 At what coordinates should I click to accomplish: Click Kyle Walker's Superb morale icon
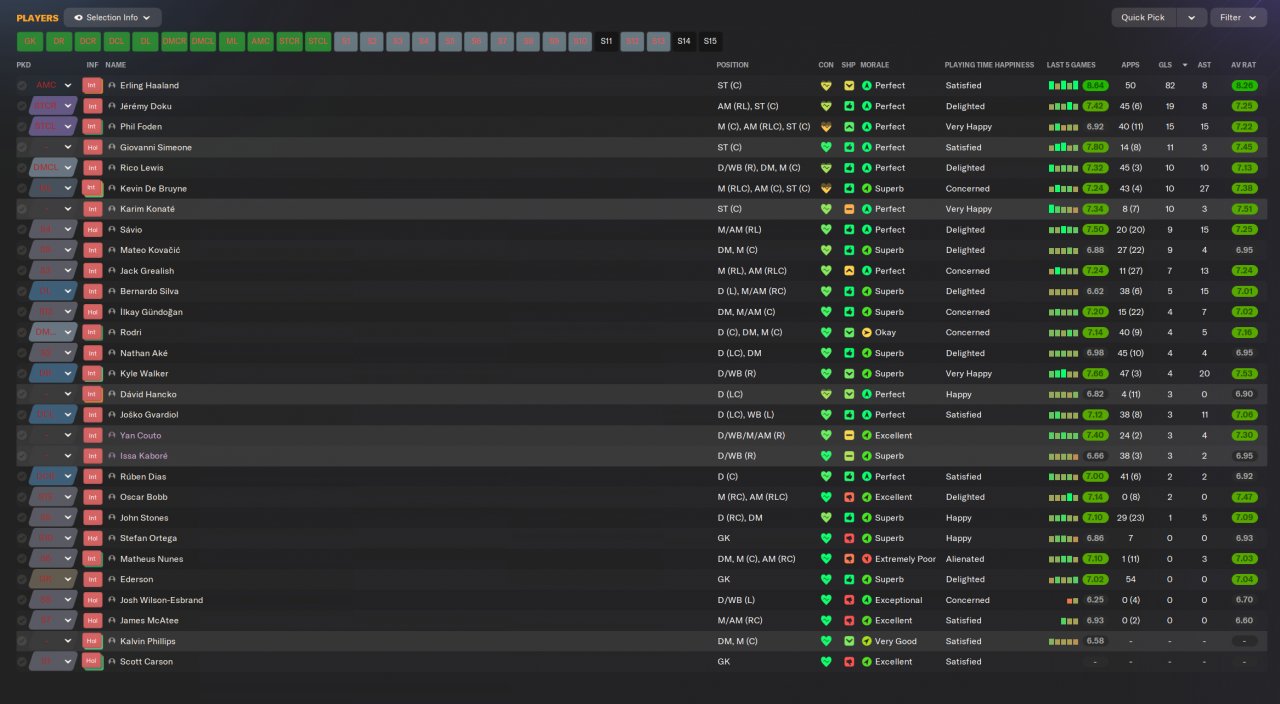(867, 374)
